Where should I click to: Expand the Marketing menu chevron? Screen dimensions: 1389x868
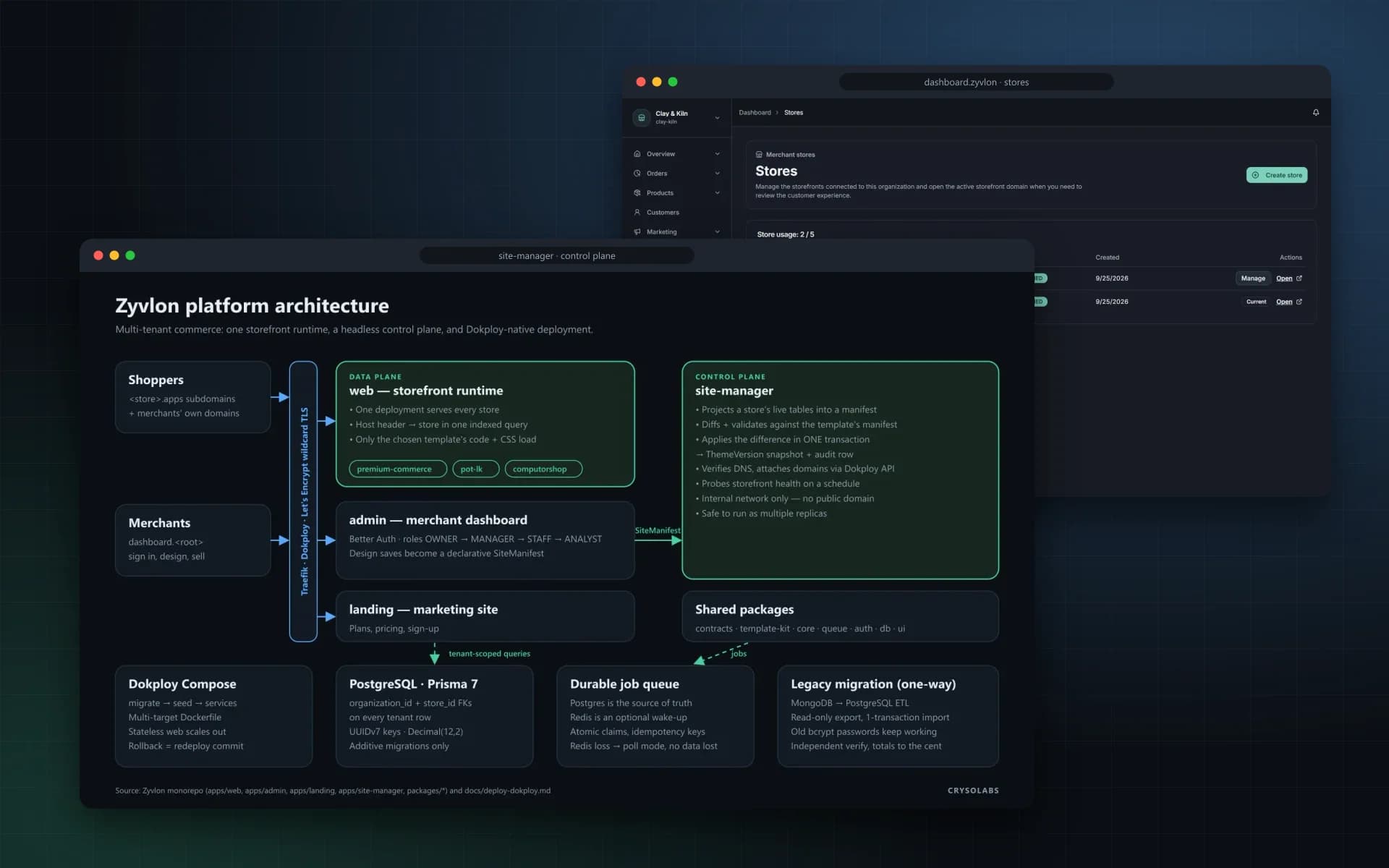click(717, 232)
